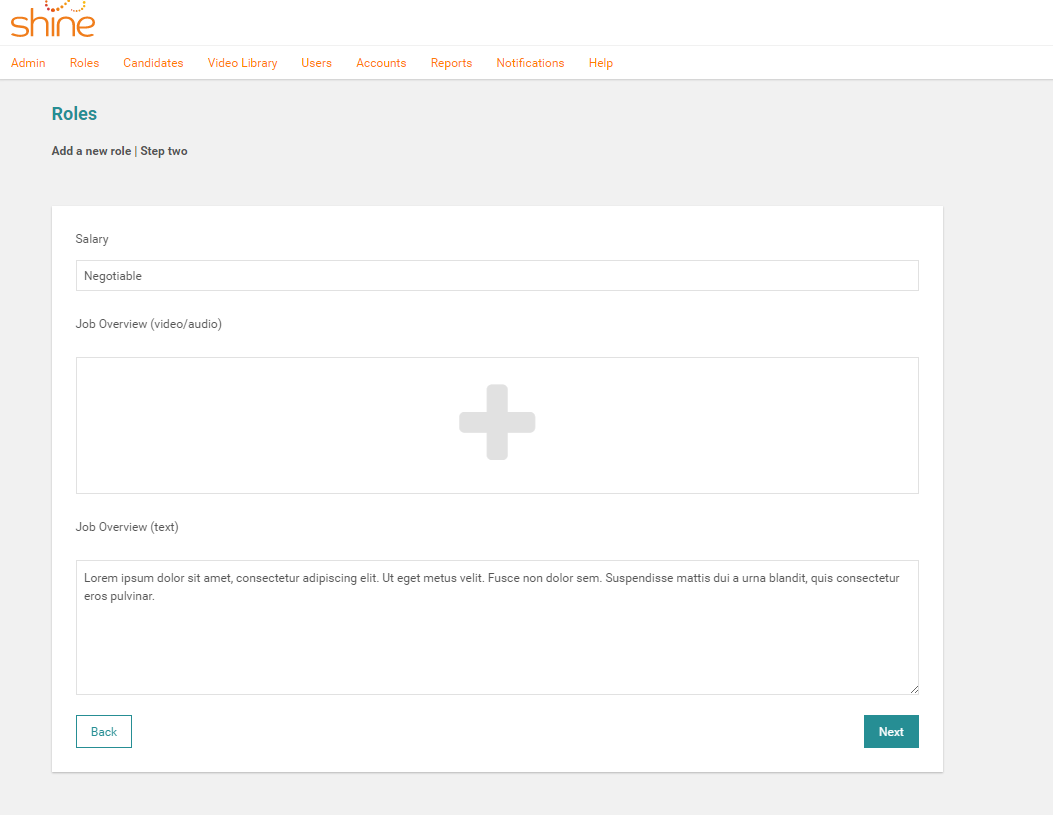Click inside the Job Overview text area

coord(497,640)
